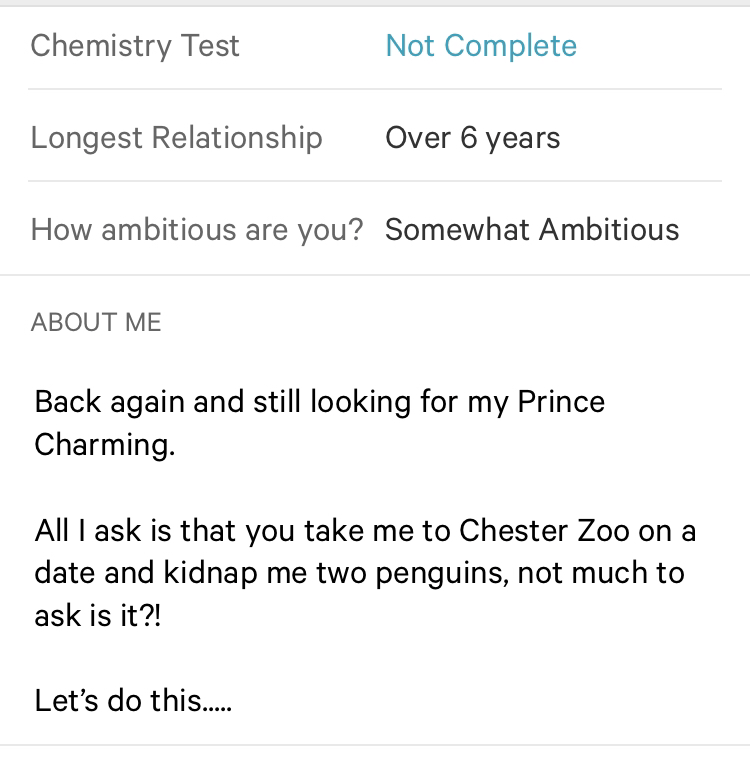The width and height of the screenshot is (750, 774).
Task: Tap the word Ambitious in the answer
Action: click(x=609, y=230)
